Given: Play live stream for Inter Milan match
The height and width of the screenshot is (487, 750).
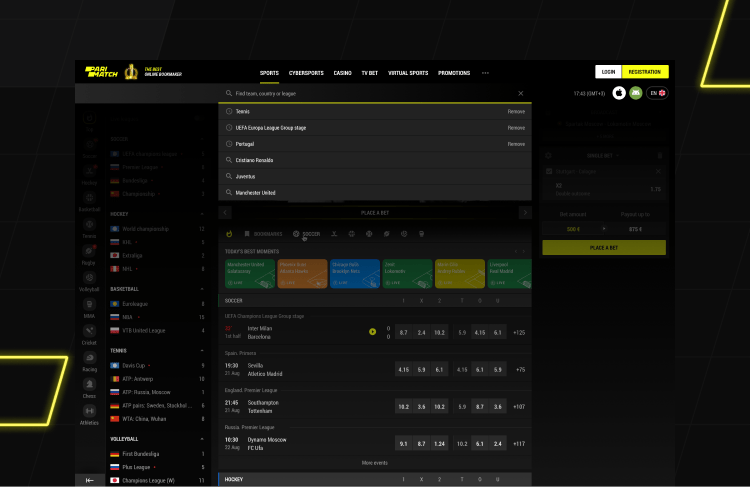Looking at the screenshot, I should click(373, 331).
